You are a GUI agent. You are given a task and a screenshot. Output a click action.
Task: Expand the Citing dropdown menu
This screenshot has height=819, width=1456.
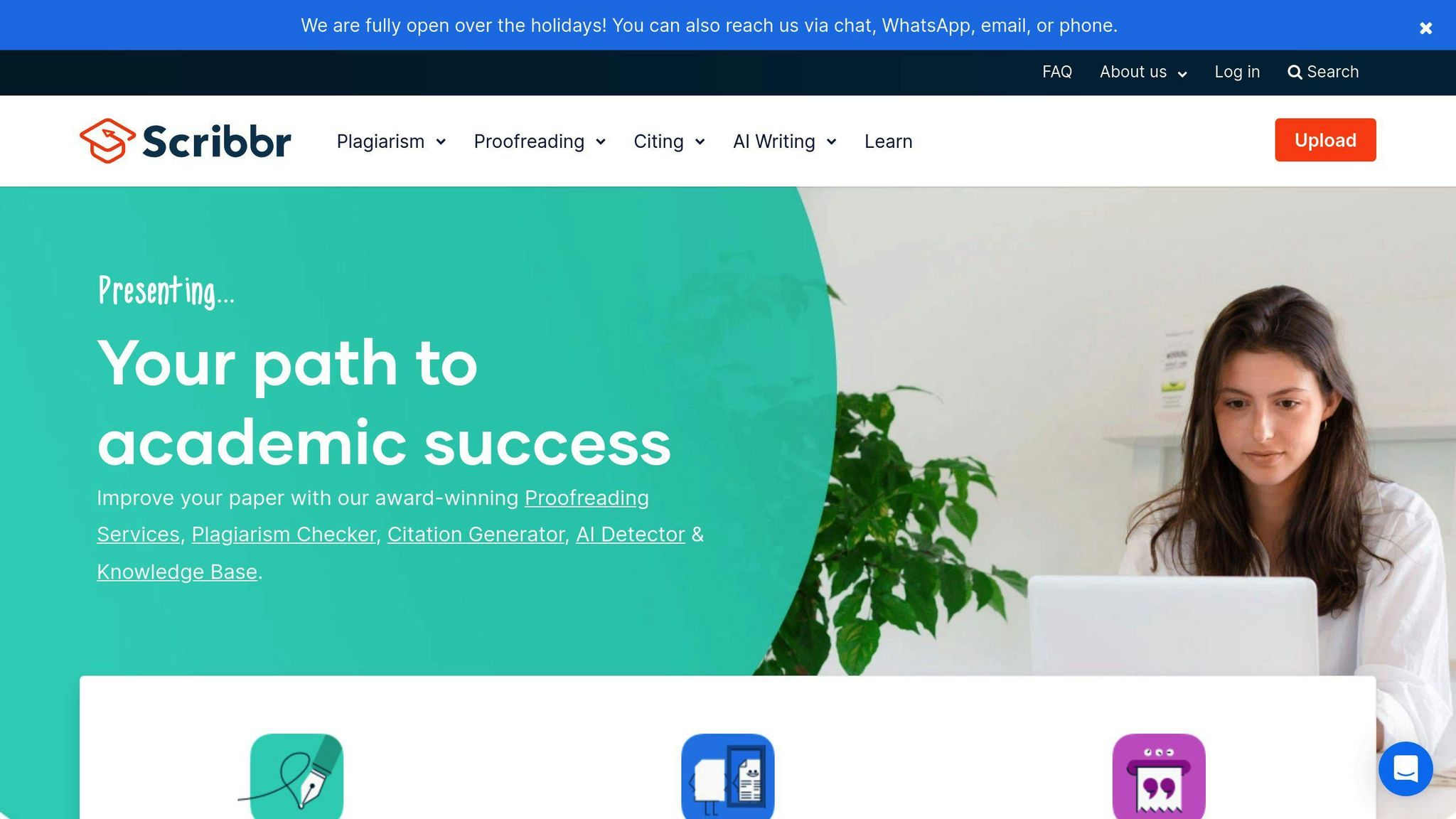(x=669, y=141)
